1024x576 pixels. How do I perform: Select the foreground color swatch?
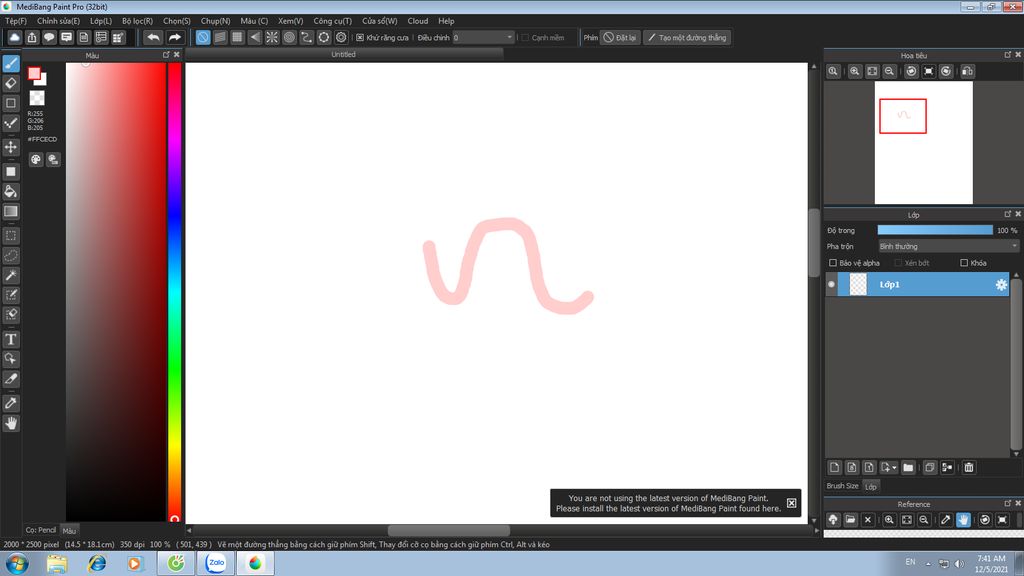(34, 74)
